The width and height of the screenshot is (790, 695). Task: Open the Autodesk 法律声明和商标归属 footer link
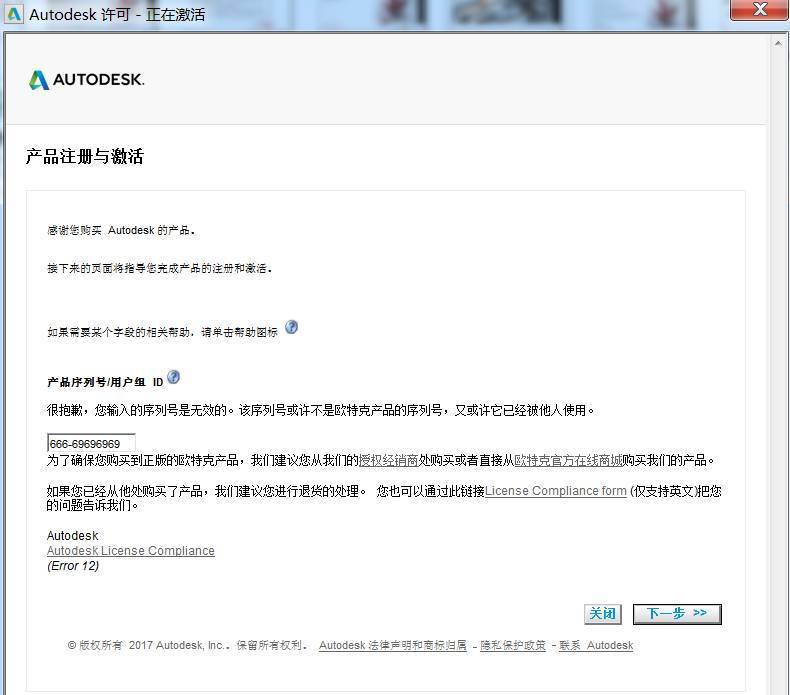click(392, 646)
